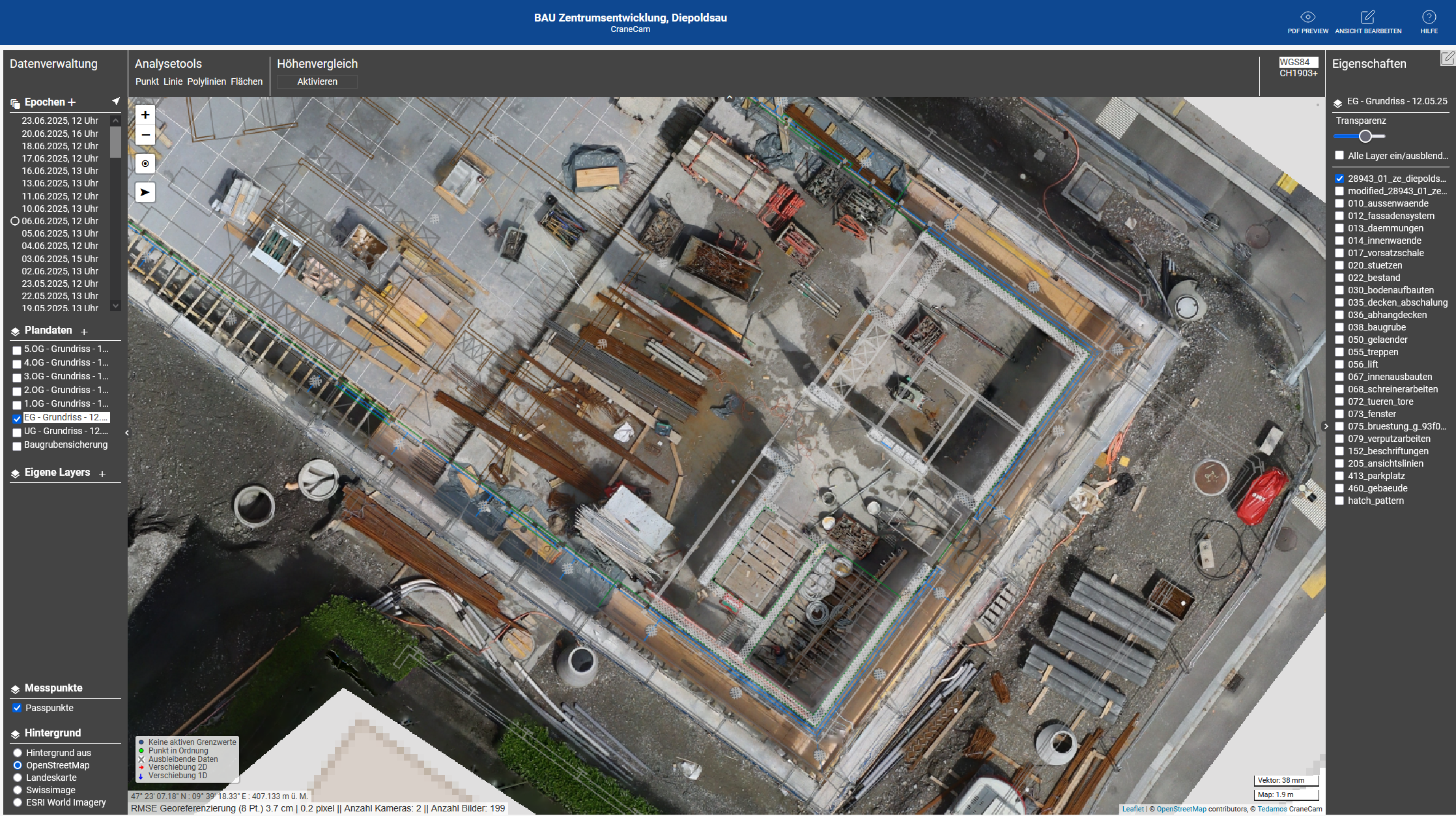1456x816 pixels.
Task: Click the Aktivieren Höhenvergleich button
Action: coord(317,81)
